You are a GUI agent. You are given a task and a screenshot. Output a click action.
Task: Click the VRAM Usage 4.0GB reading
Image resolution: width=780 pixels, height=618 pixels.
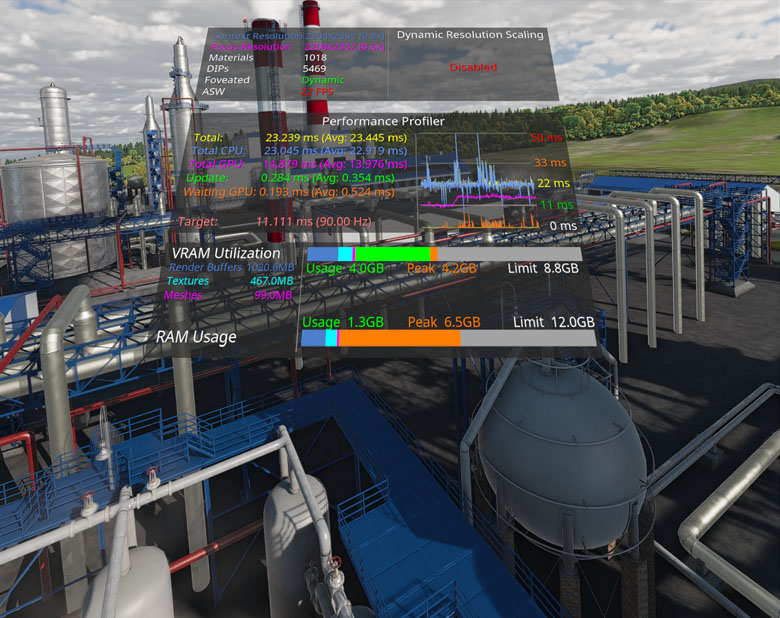coord(345,269)
